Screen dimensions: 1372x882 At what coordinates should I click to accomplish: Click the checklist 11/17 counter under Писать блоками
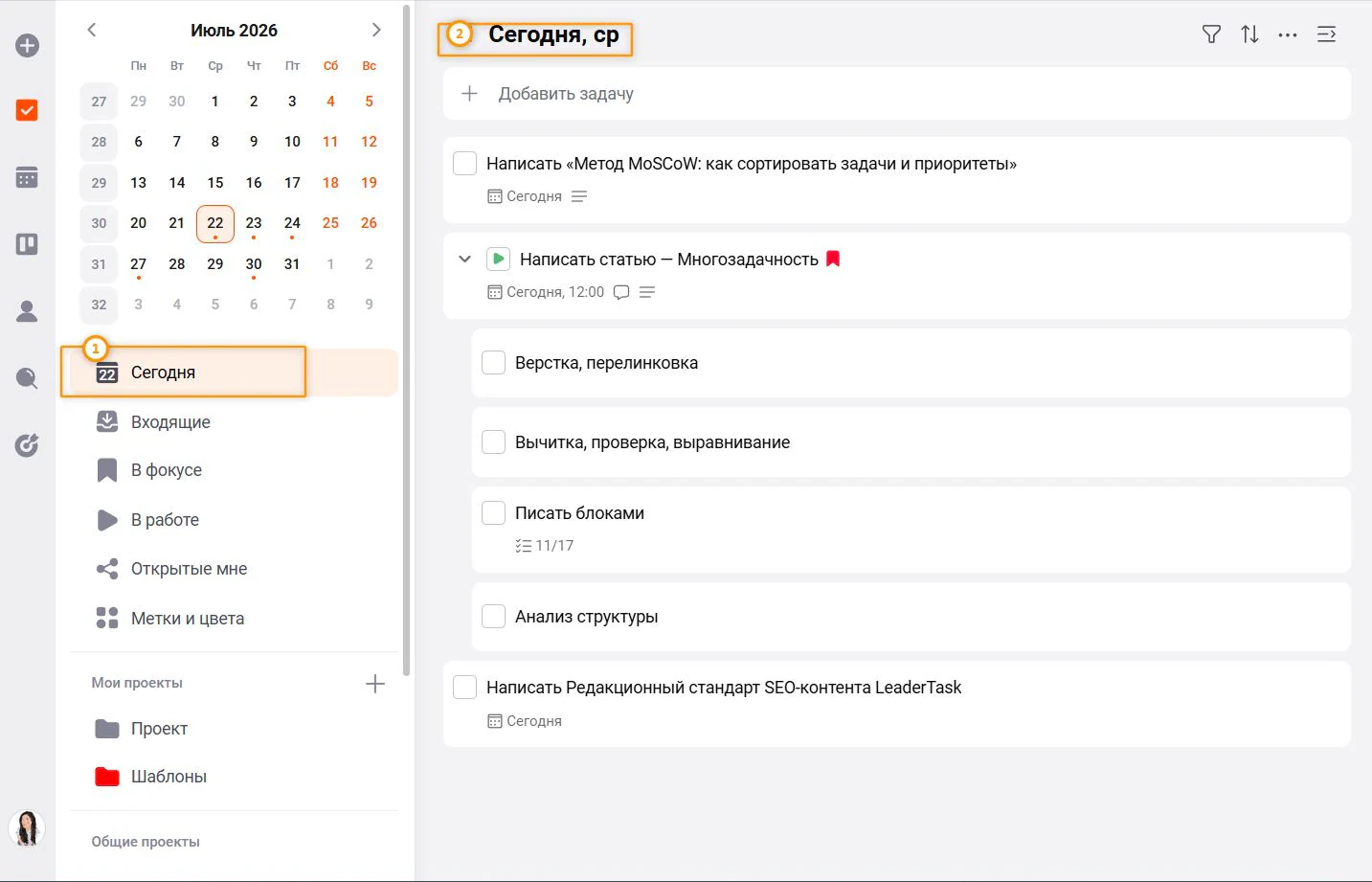point(545,546)
